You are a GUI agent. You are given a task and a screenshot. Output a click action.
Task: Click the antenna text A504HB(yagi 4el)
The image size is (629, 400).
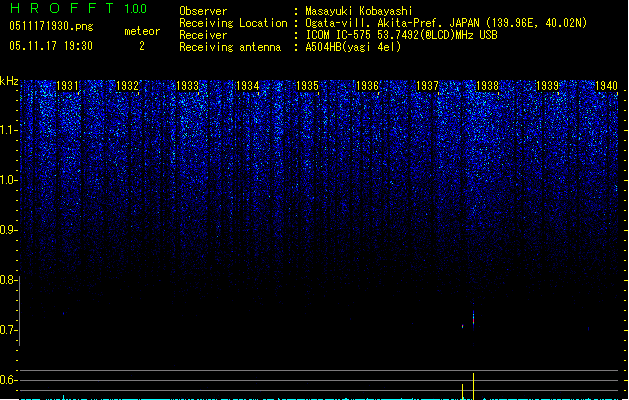353,47
